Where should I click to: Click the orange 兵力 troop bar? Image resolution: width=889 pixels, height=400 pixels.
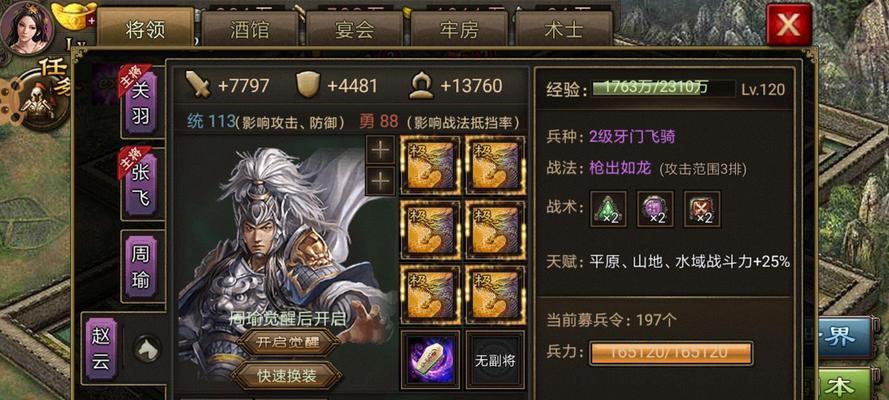tap(671, 353)
